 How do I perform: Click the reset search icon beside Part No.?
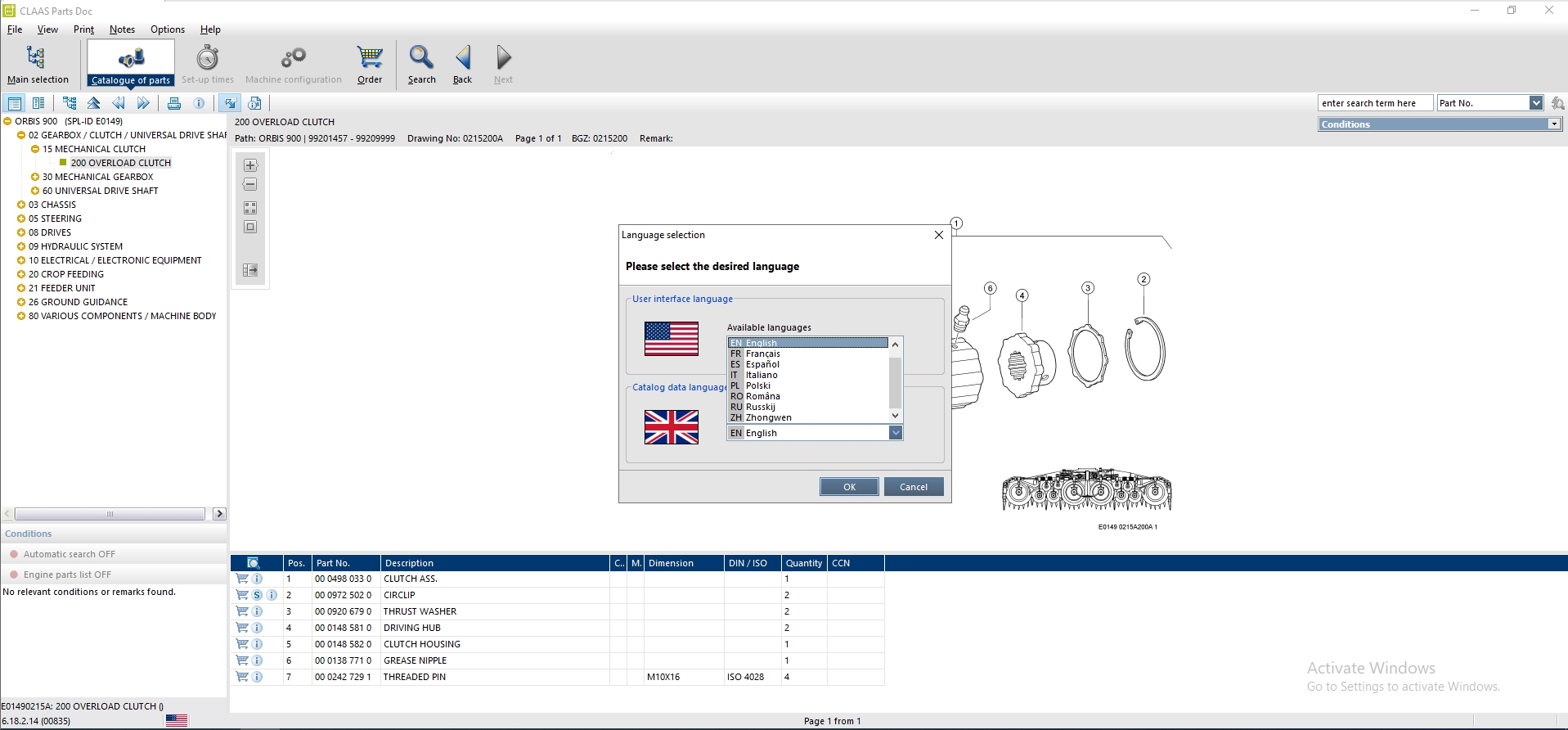tap(1557, 103)
